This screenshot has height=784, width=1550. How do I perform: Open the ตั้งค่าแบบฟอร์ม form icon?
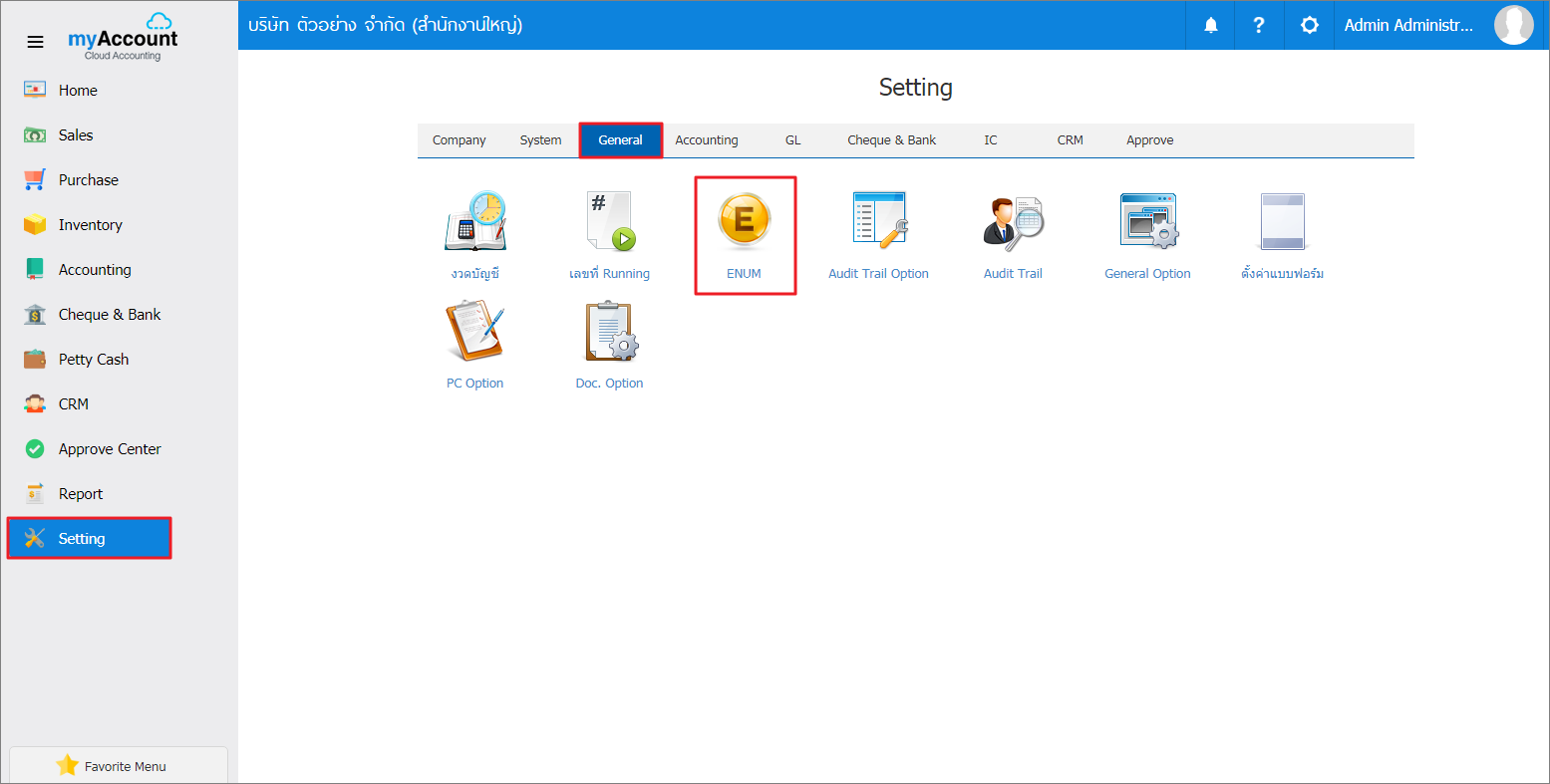pyautogui.click(x=1283, y=221)
